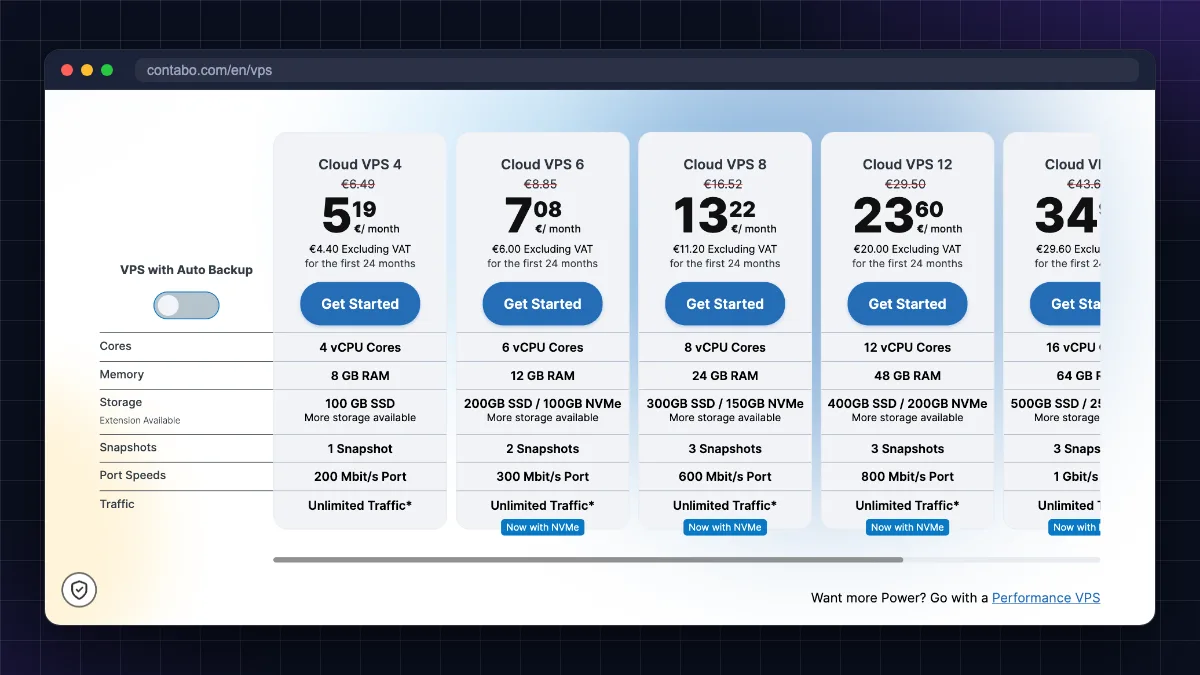The width and height of the screenshot is (1200, 675).
Task: Select the Cloud VPS 6 title
Action: (x=543, y=164)
